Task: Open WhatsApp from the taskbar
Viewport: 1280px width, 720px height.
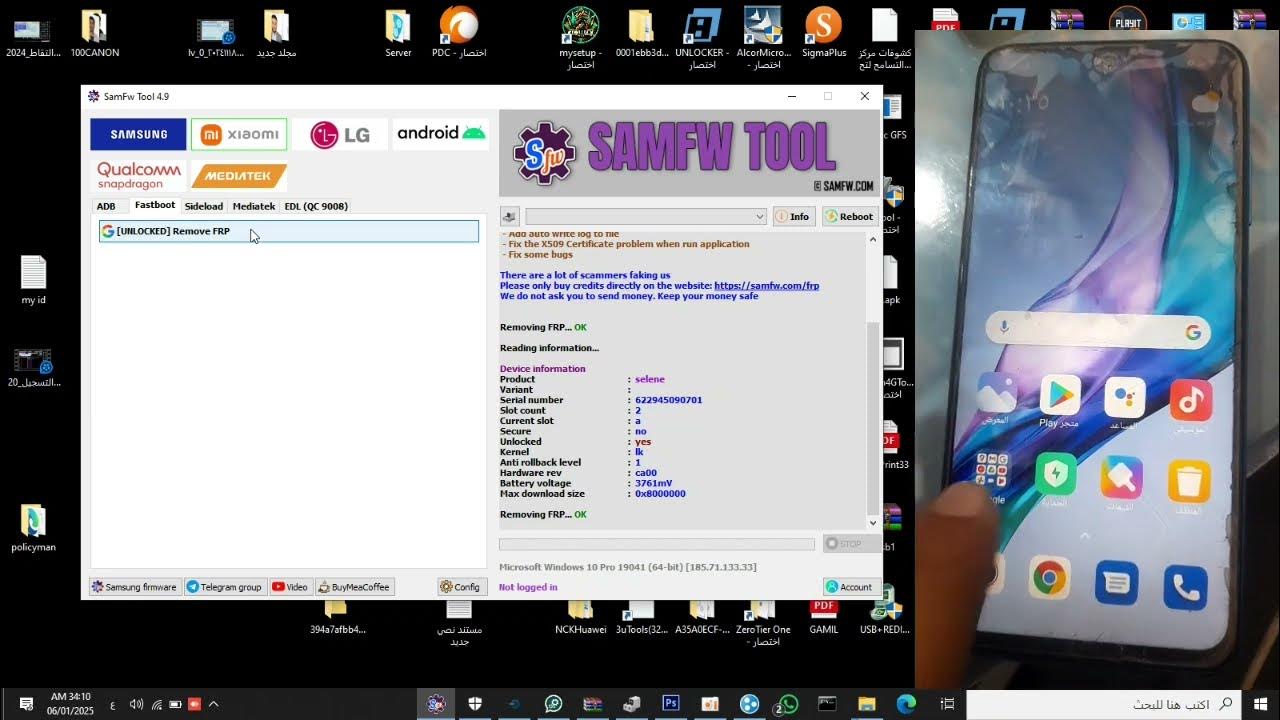Action: [788, 704]
